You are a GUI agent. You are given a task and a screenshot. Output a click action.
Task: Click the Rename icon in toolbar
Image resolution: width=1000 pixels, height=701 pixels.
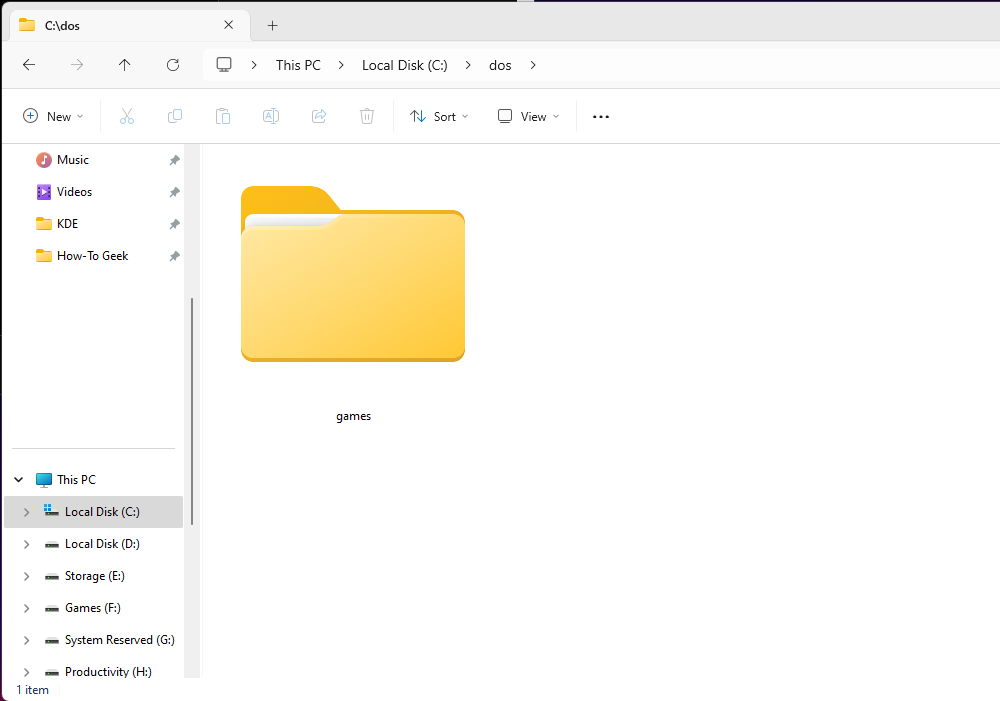[270, 116]
